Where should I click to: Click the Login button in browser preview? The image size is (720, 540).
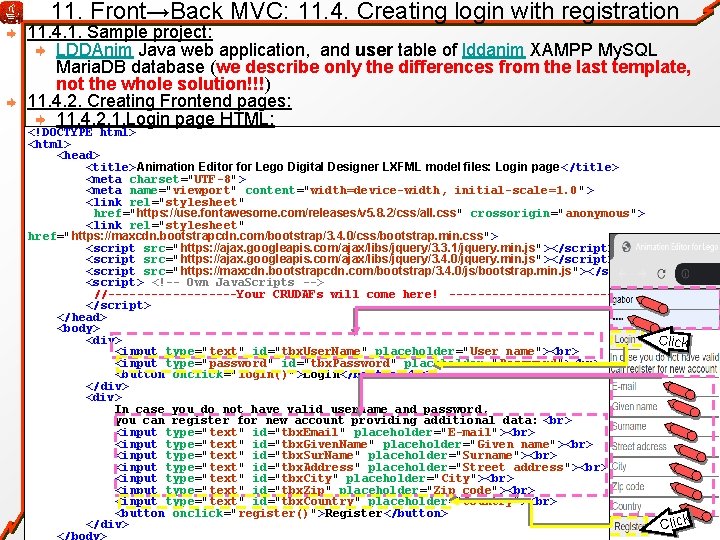point(624,339)
